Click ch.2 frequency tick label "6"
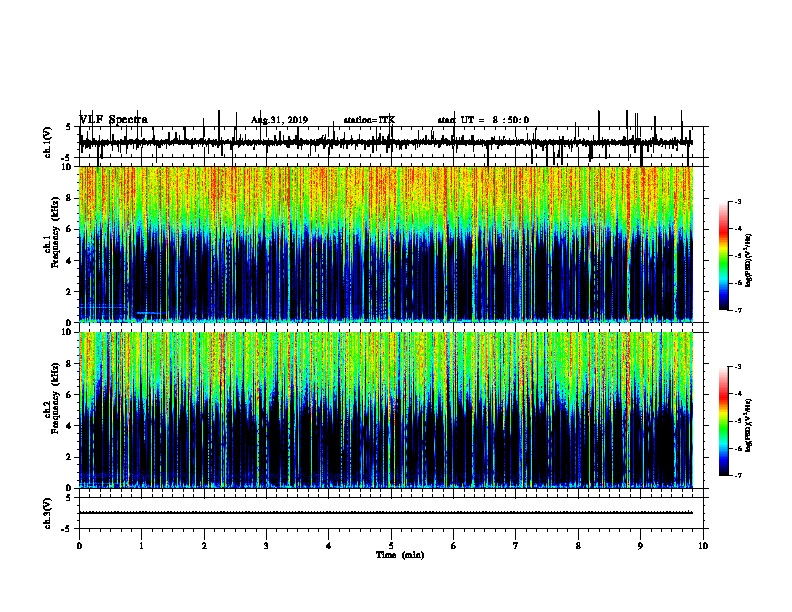This screenshot has width=792, height=612. point(70,395)
